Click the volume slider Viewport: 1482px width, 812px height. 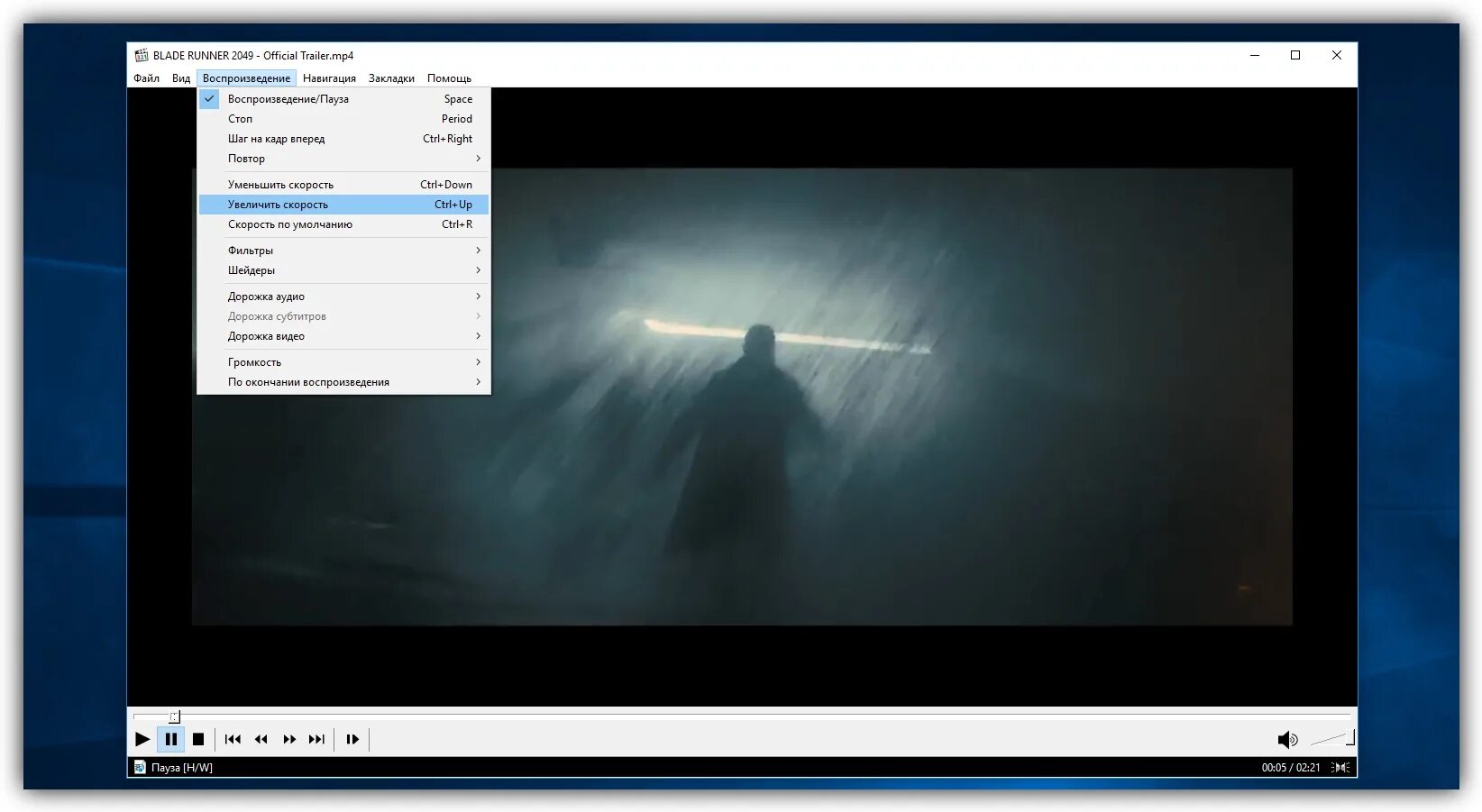(1331, 739)
